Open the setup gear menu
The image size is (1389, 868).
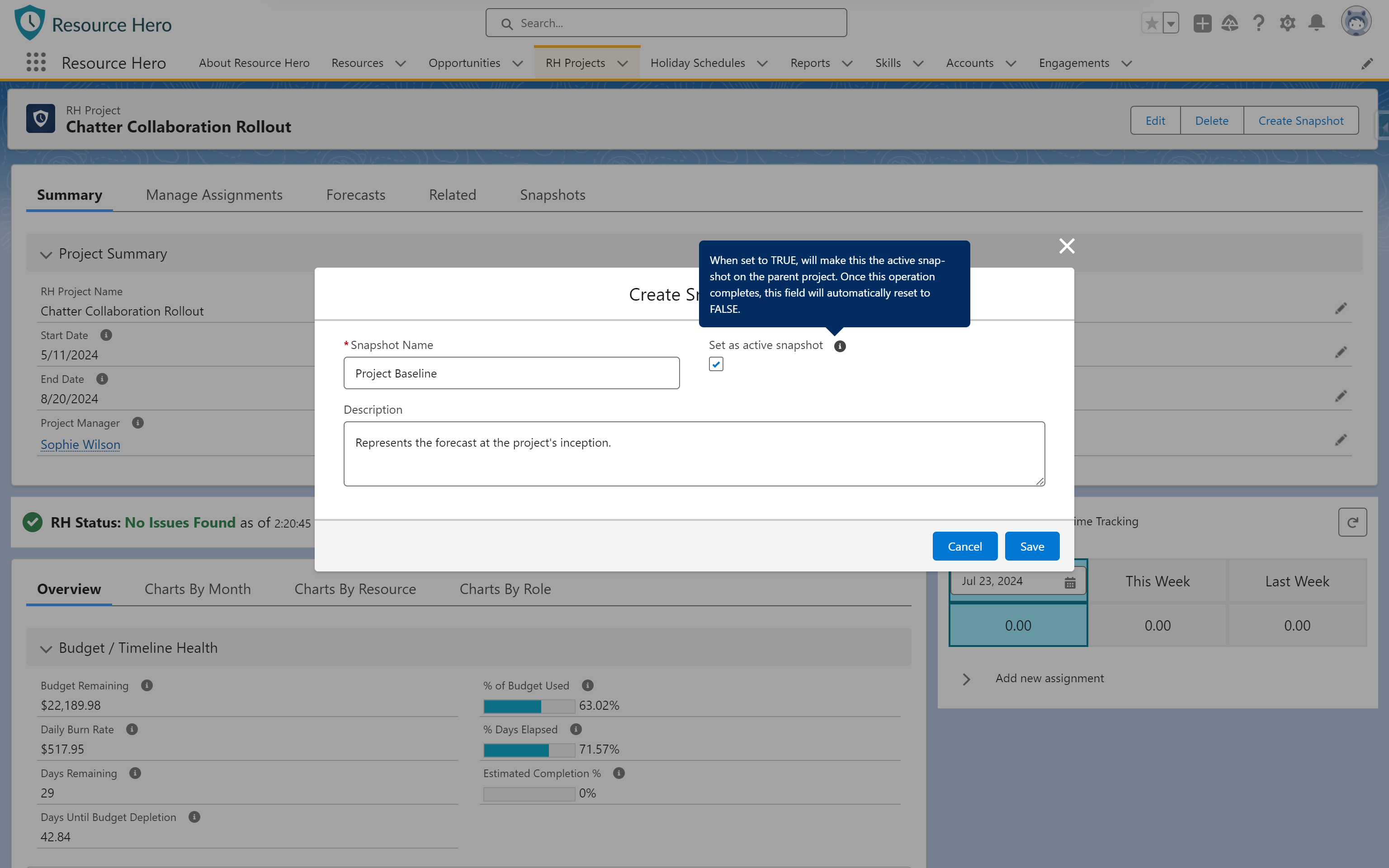click(1287, 23)
